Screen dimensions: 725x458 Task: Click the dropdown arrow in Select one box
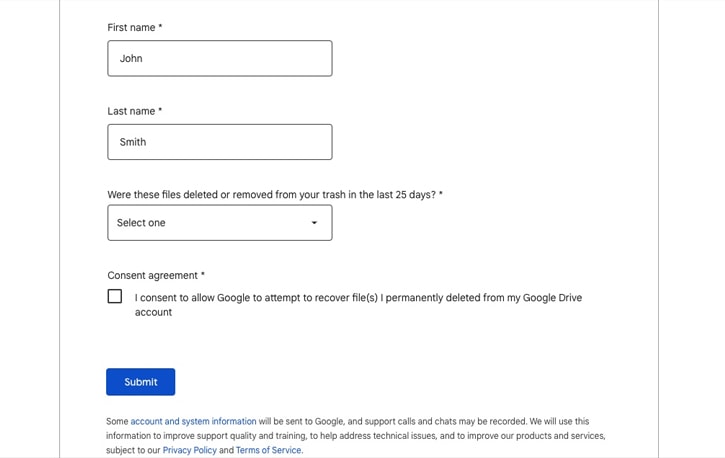(x=314, y=223)
